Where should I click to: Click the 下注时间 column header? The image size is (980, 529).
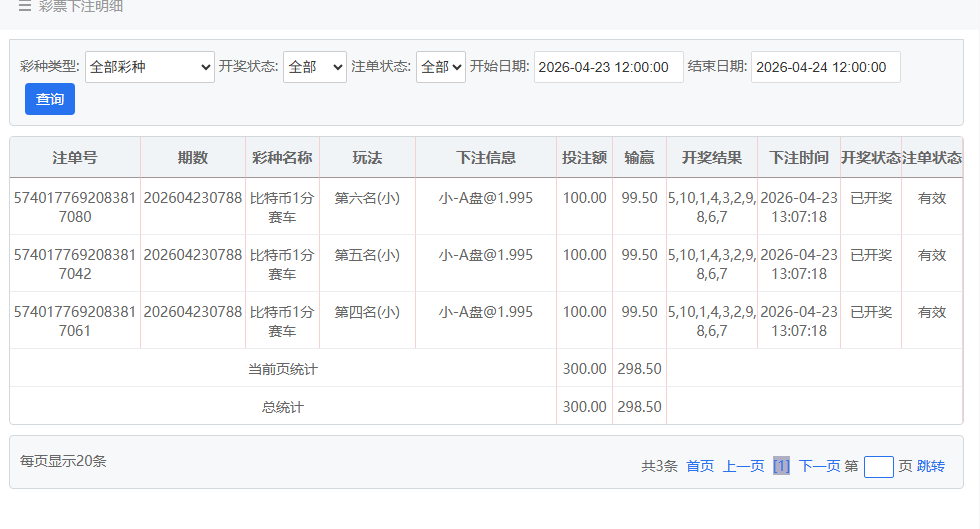click(x=799, y=158)
